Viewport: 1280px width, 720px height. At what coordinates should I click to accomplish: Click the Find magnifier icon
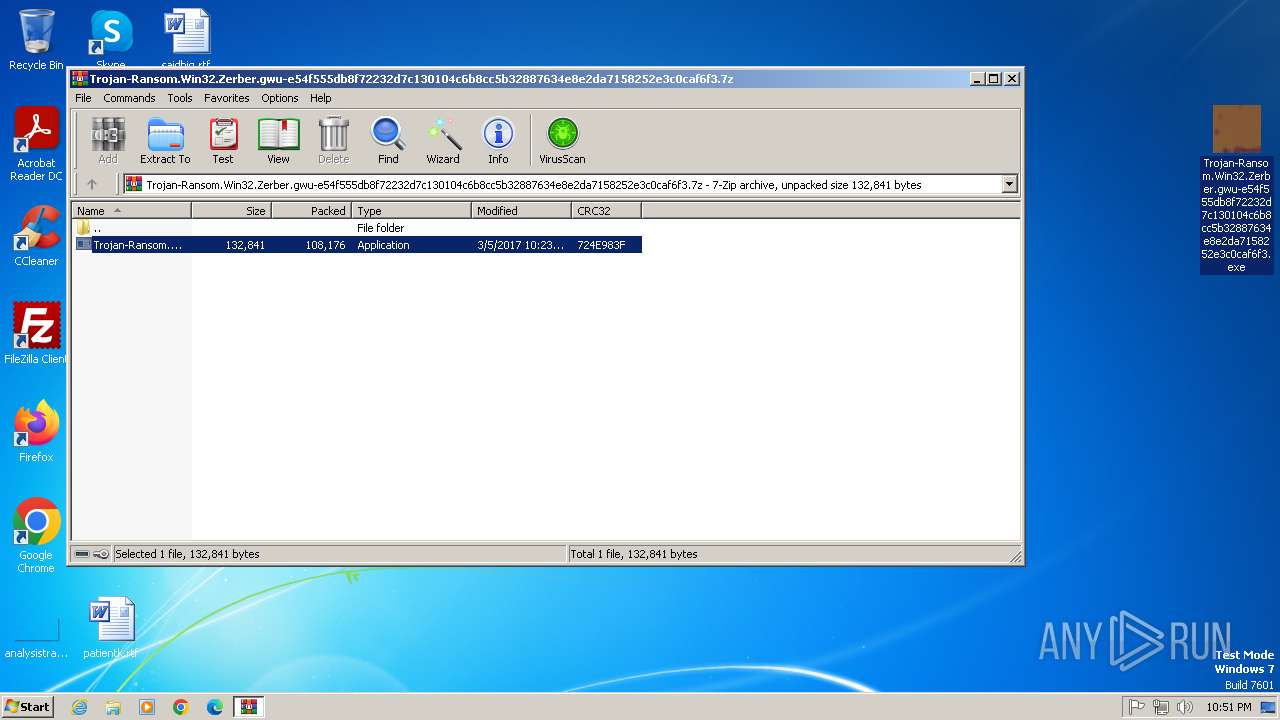click(x=388, y=140)
